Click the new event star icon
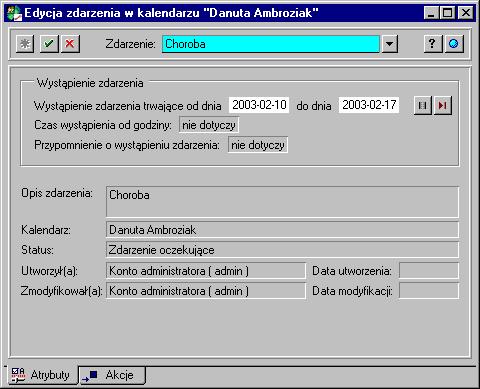This screenshot has width=480, height=389. pos(25,44)
